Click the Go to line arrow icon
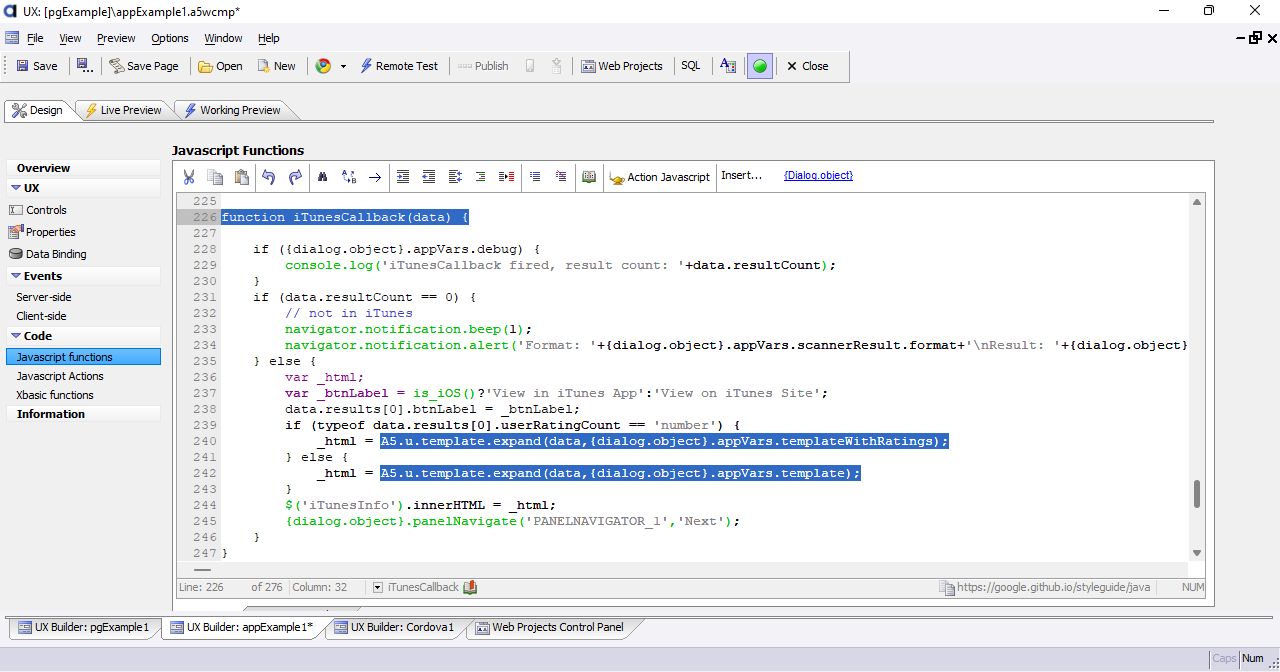The image size is (1280, 672). coord(375,176)
